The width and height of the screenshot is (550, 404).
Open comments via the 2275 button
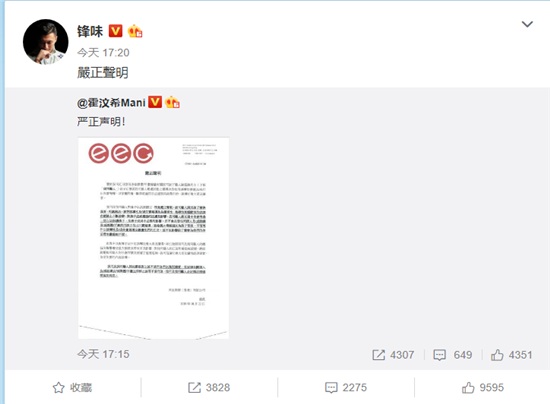click(x=346, y=388)
